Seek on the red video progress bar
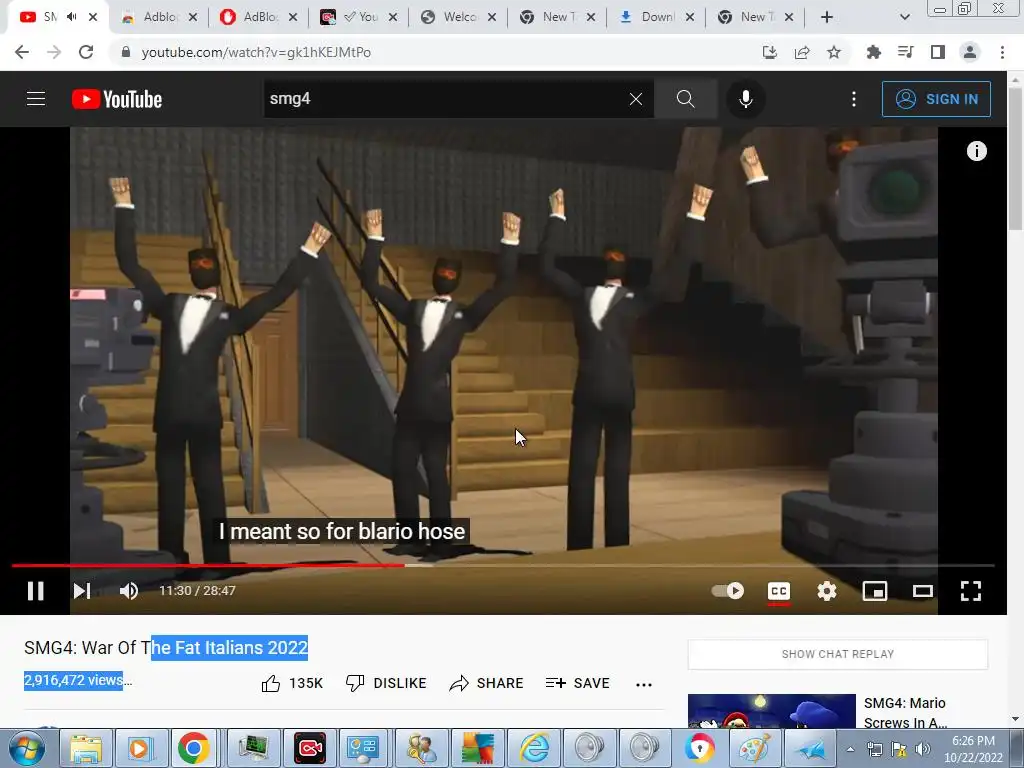 click(x=503, y=566)
